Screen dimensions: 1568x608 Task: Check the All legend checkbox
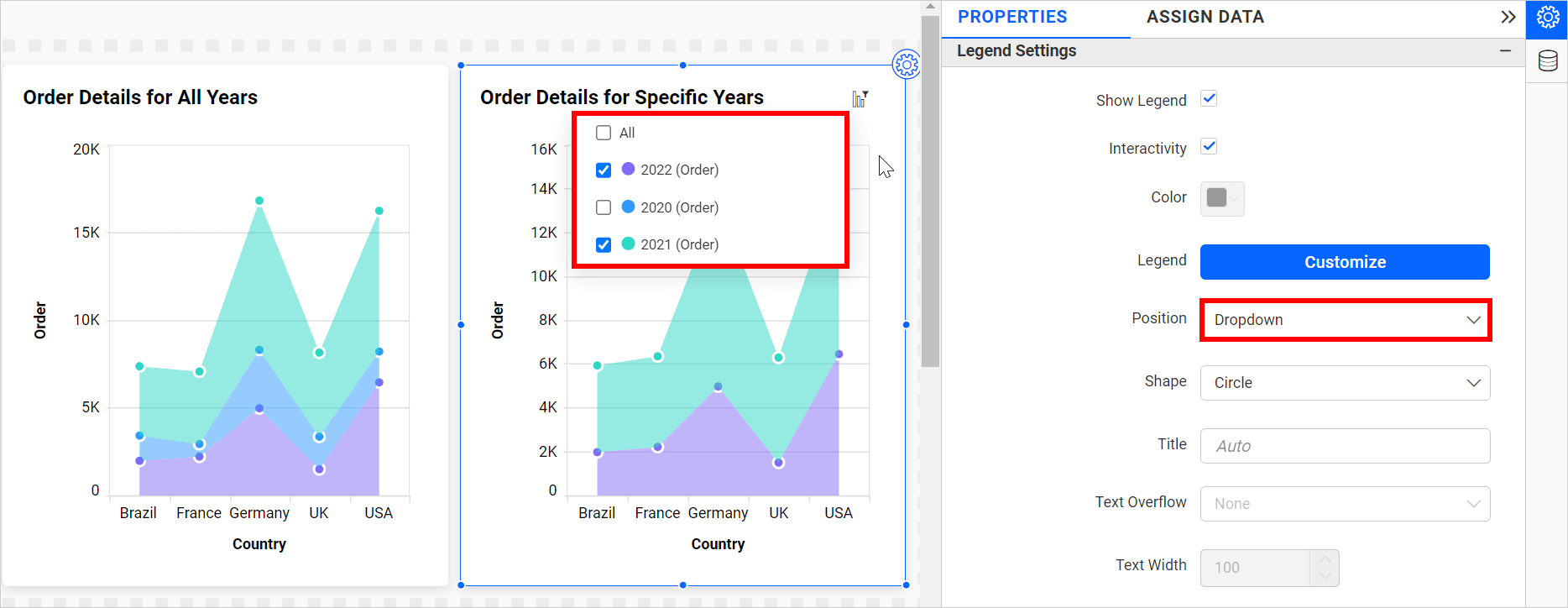pyautogui.click(x=604, y=133)
